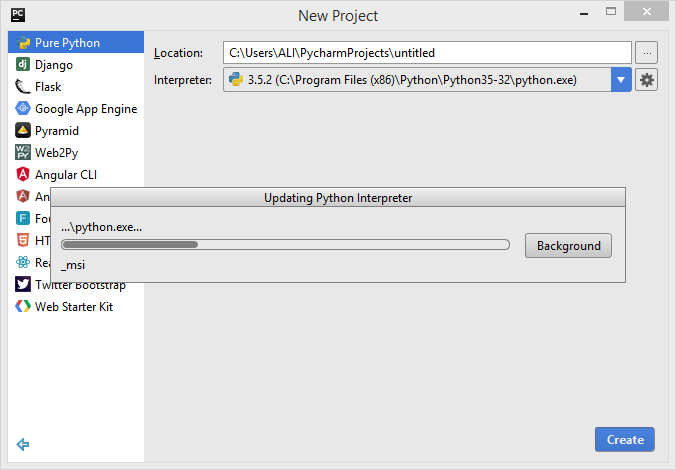The image size is (676, 470).
Task: Pick the Pyramid project icon
Action: pyautogui.click(x=23, y=130)
